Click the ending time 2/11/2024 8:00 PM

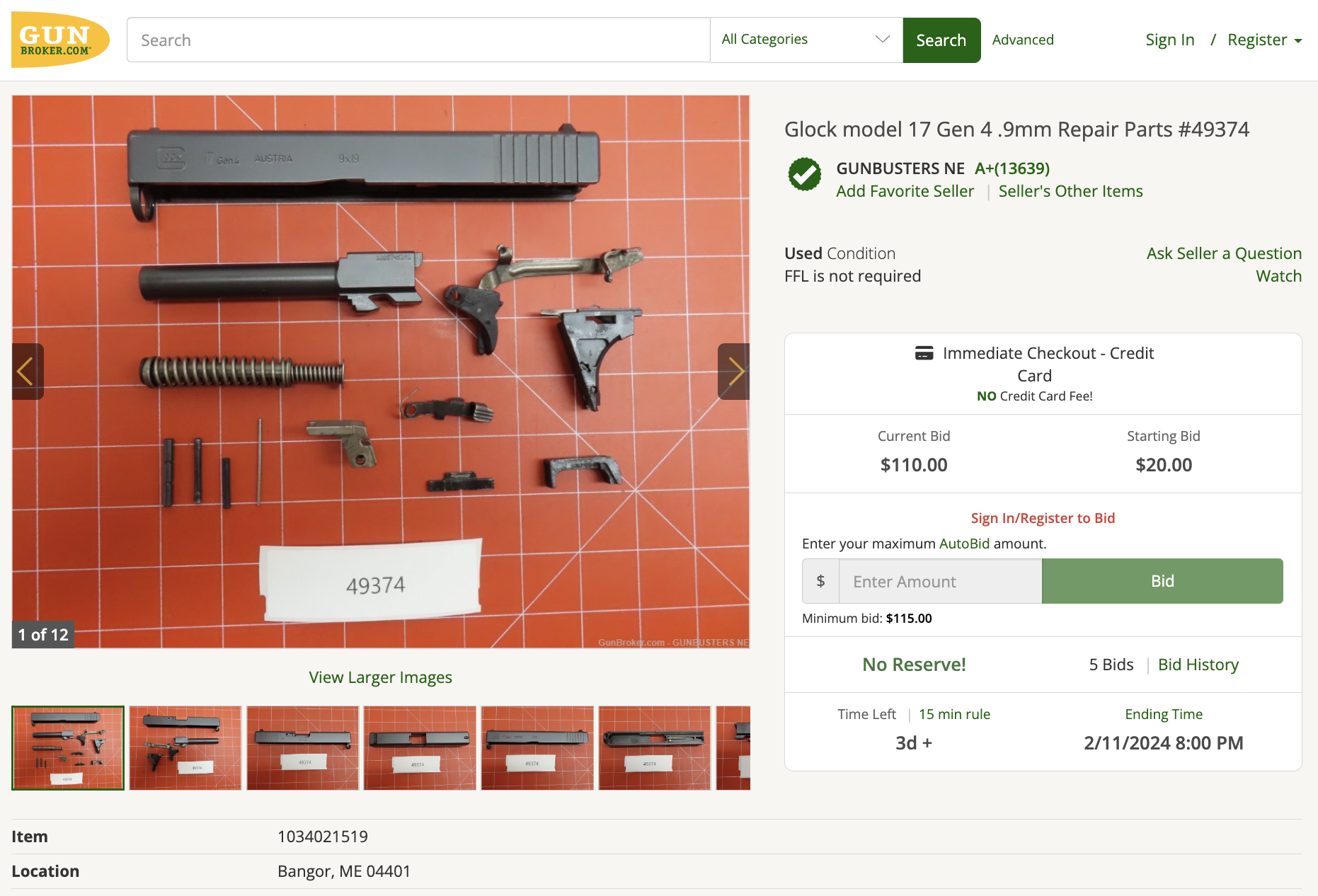click(1164, 743)
